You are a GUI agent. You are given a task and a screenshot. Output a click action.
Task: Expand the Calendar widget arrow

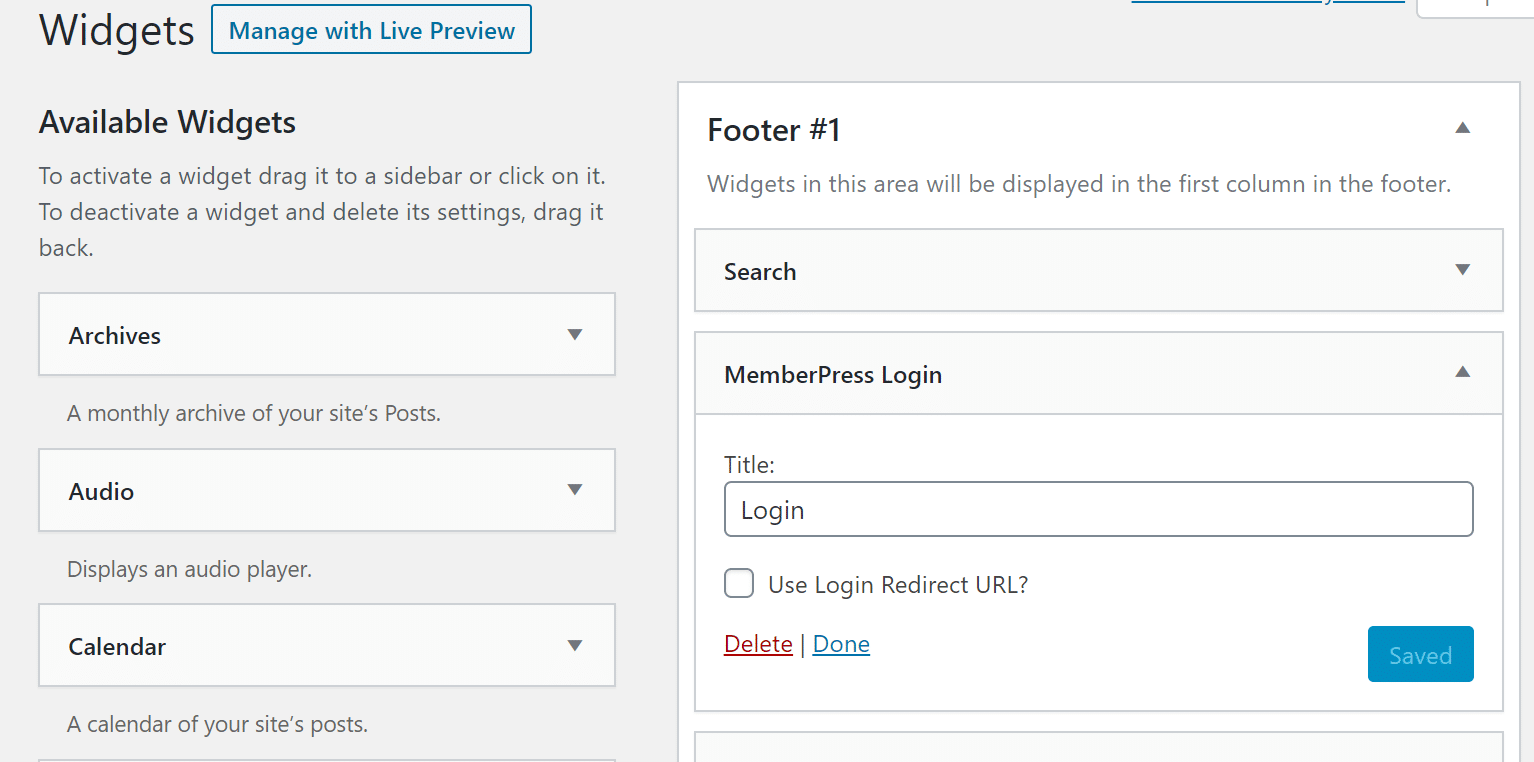575,645
